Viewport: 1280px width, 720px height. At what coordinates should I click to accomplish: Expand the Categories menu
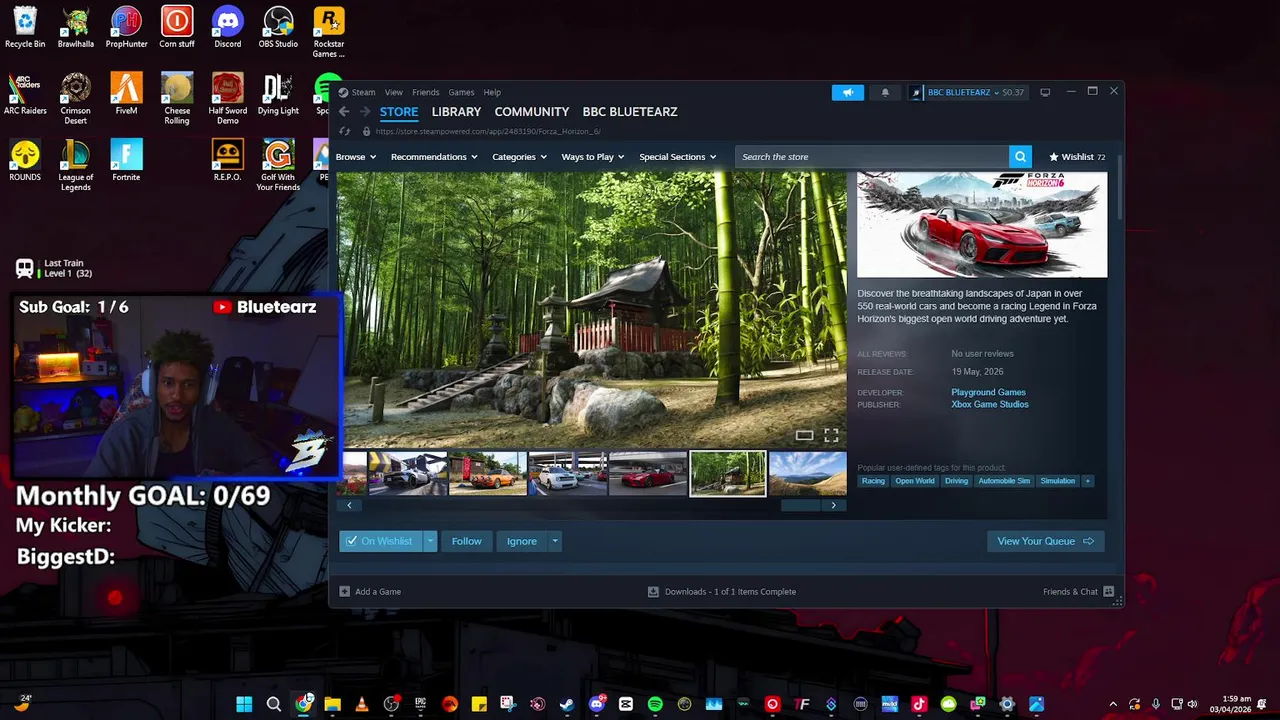(519, 157)
